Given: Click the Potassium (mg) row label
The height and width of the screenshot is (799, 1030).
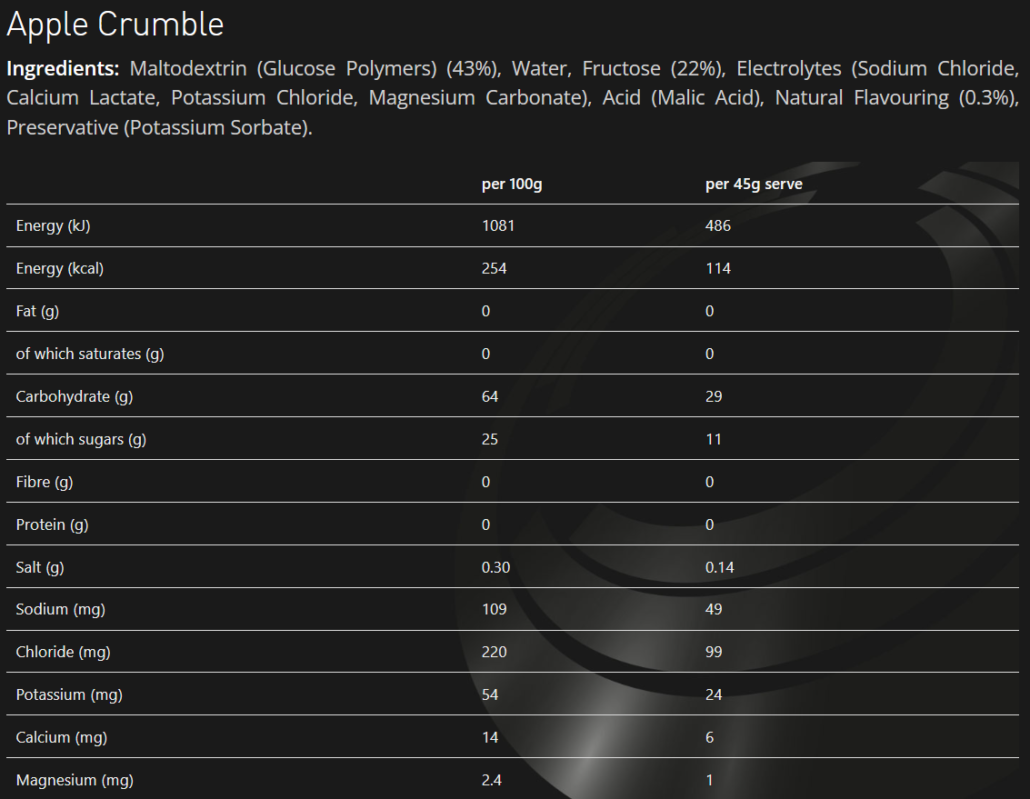Looking at the screenshot, I should [x=69, y=694].
